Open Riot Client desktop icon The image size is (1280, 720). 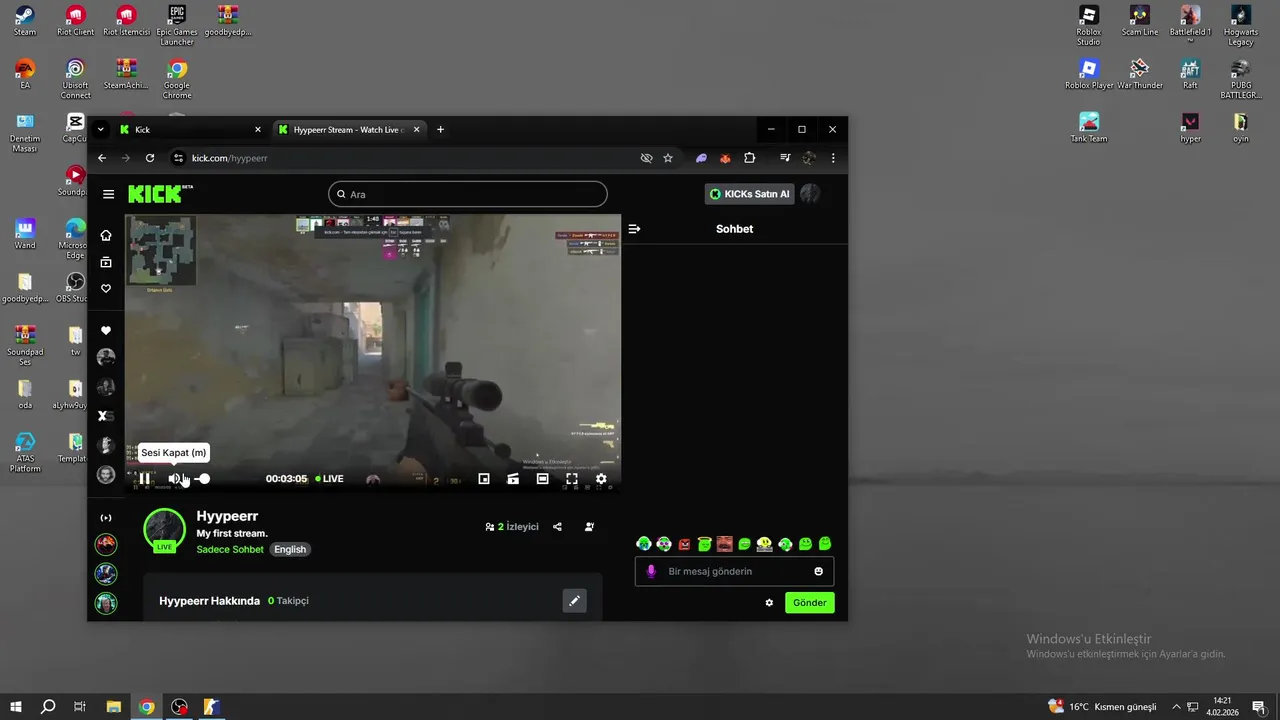click(x=75, y=21)
